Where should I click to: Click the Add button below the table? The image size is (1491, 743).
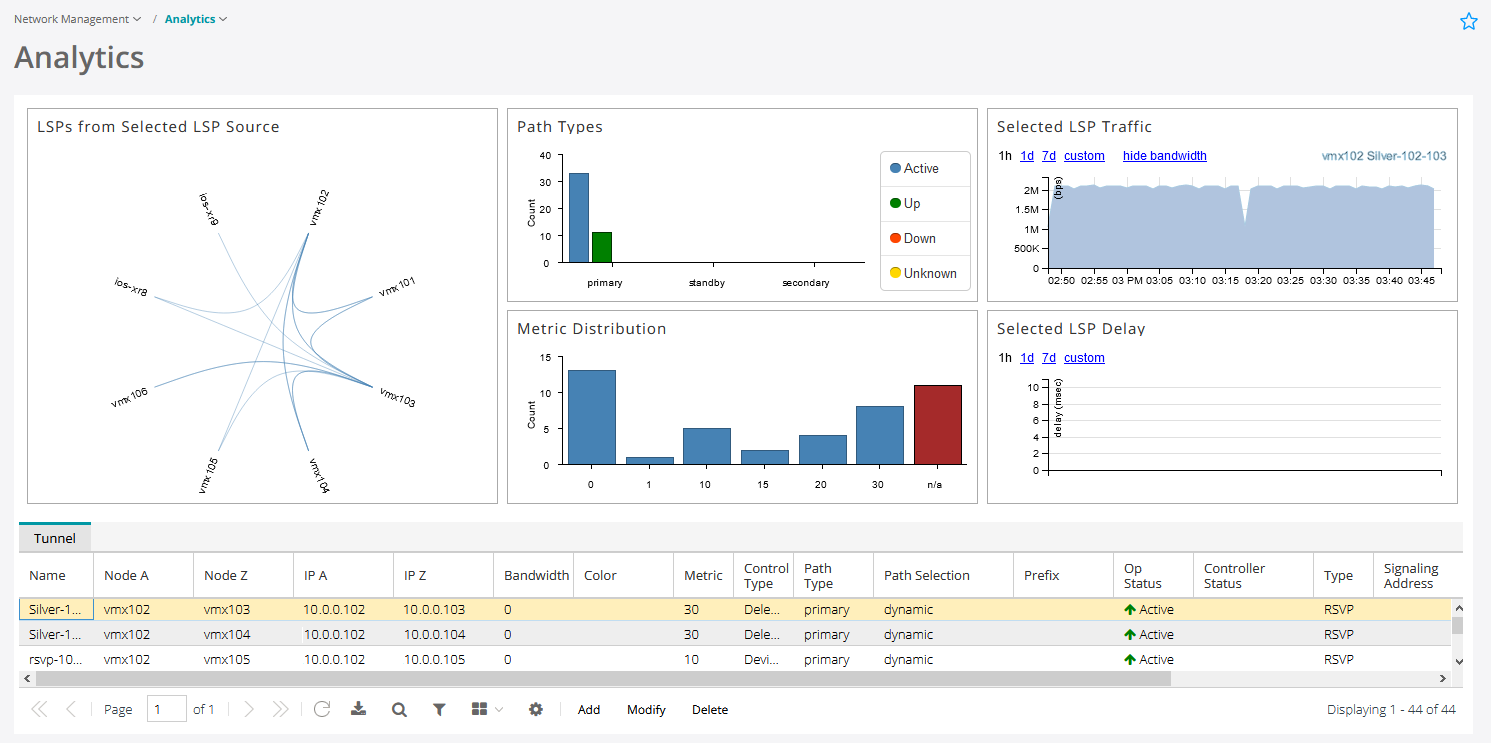588,709
